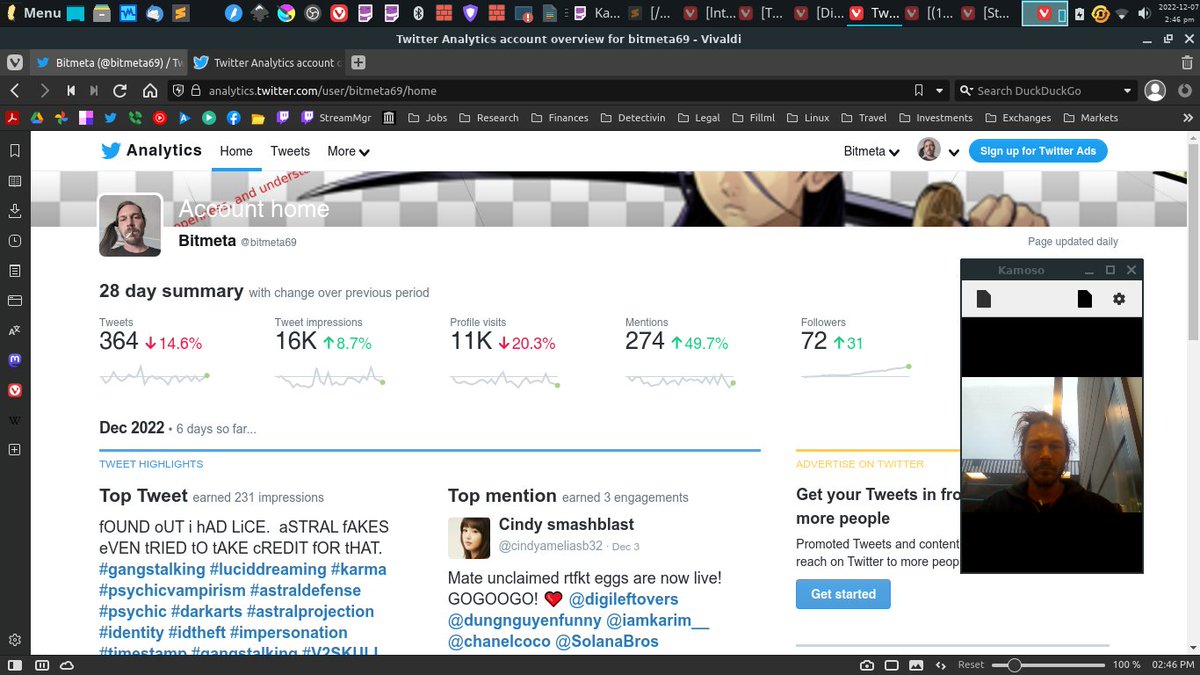Open the tracker blocker shield in the address bar
Viewport: 1200px width, 675px height.
click(x=179, y=90)
